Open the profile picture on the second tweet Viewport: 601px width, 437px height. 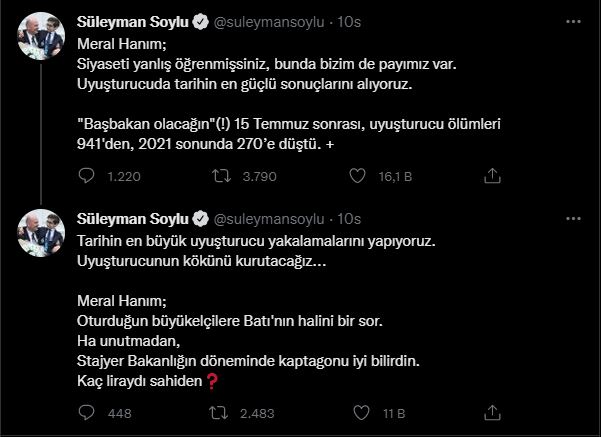click(41, 233)
